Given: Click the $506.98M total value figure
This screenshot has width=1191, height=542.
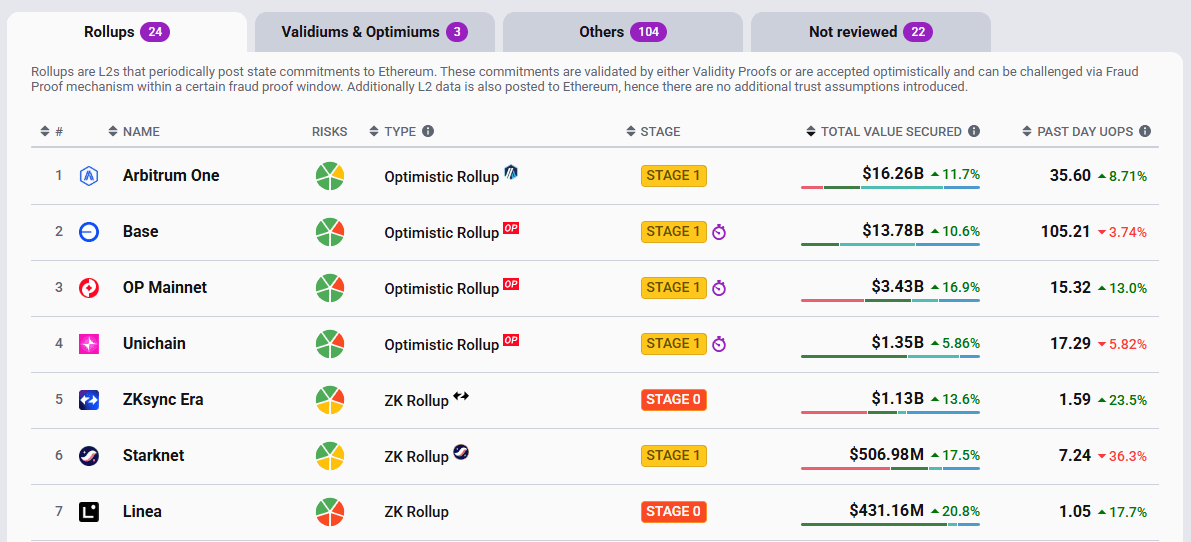Looking at the screenshot, I should tap(886, 455).
